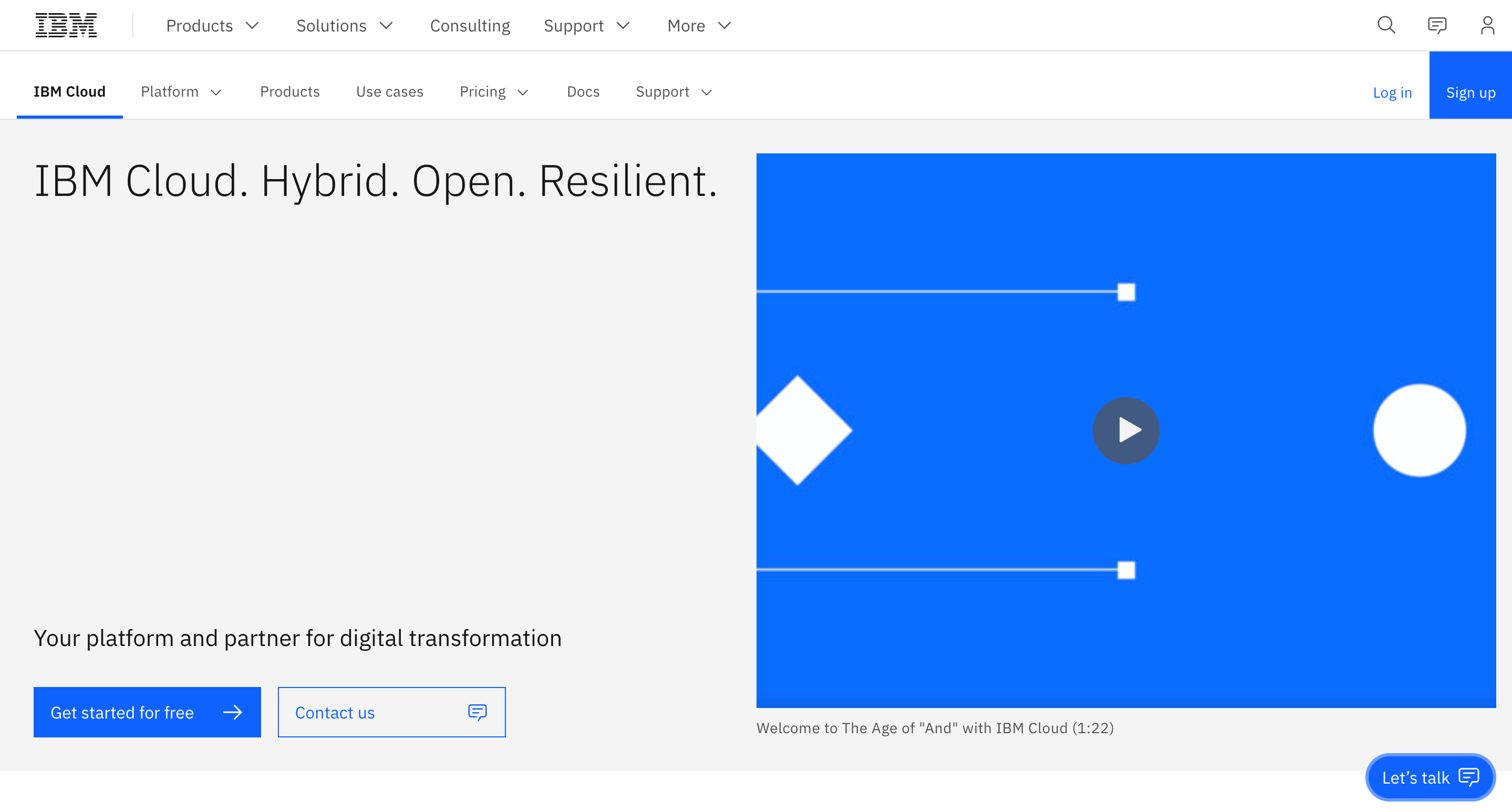
Task: Expand the Platform dropdown
Action: coord(181,91)
